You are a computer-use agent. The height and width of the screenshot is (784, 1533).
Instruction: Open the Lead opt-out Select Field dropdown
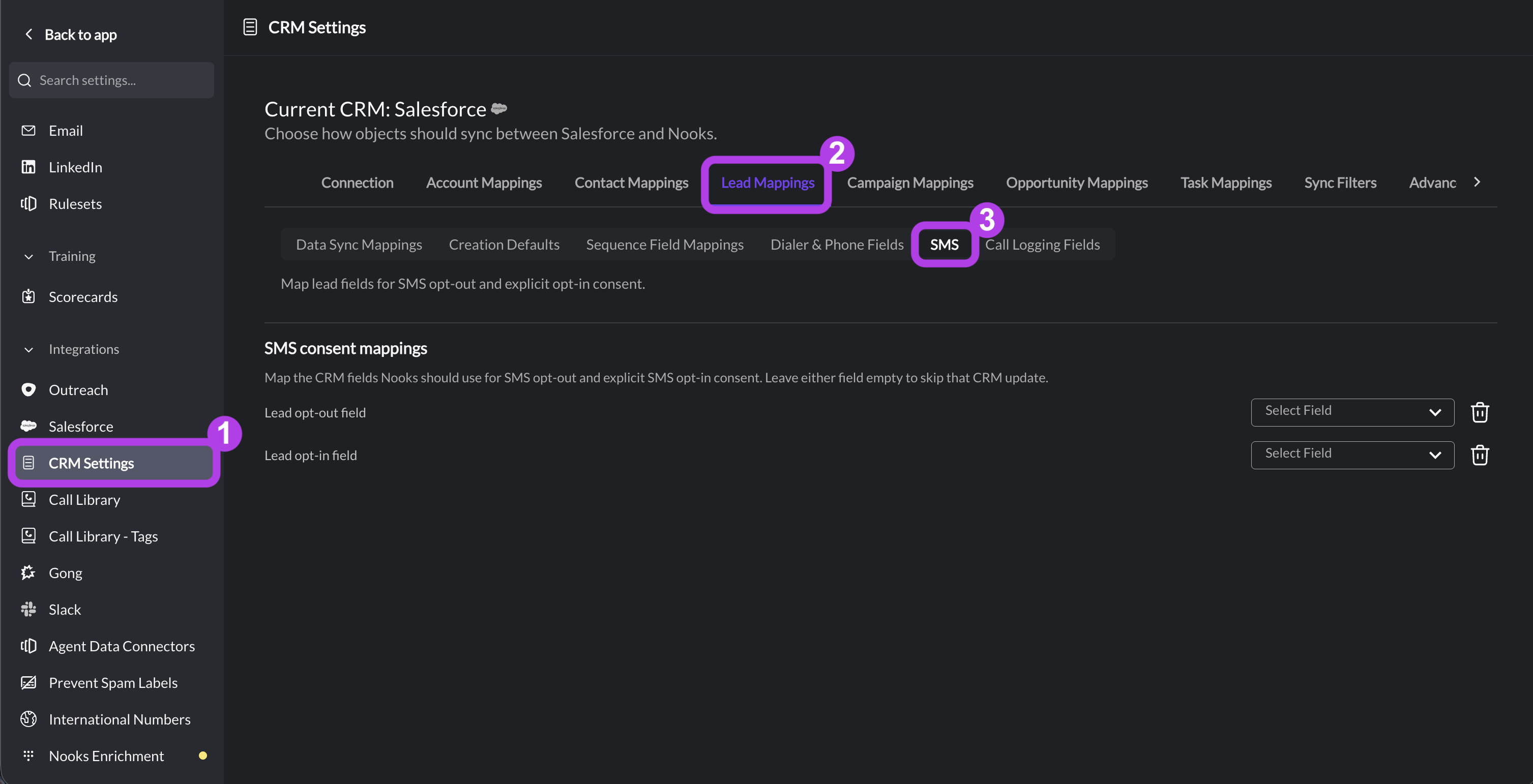click(1352, 412)
